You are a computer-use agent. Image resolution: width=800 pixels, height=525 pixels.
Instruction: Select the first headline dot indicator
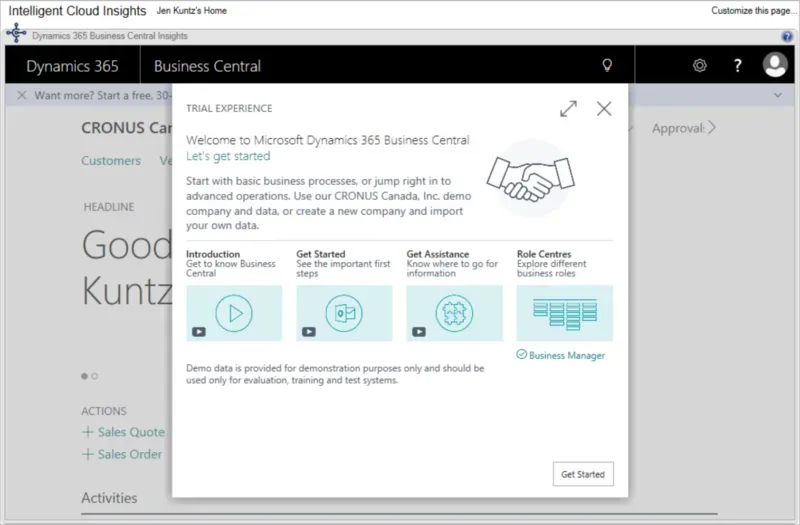(x=84, y=377)
